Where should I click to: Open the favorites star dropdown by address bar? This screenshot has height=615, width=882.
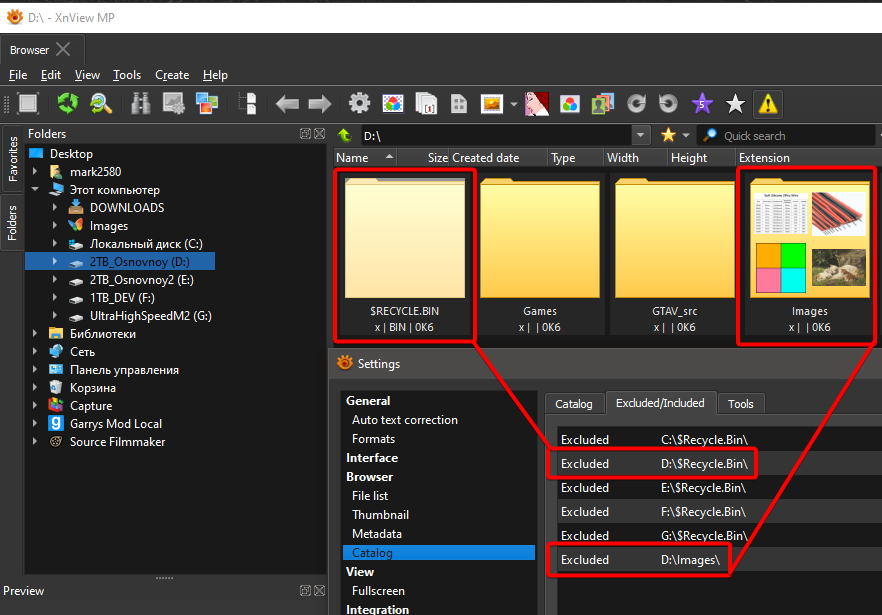[x=685, y=135]
